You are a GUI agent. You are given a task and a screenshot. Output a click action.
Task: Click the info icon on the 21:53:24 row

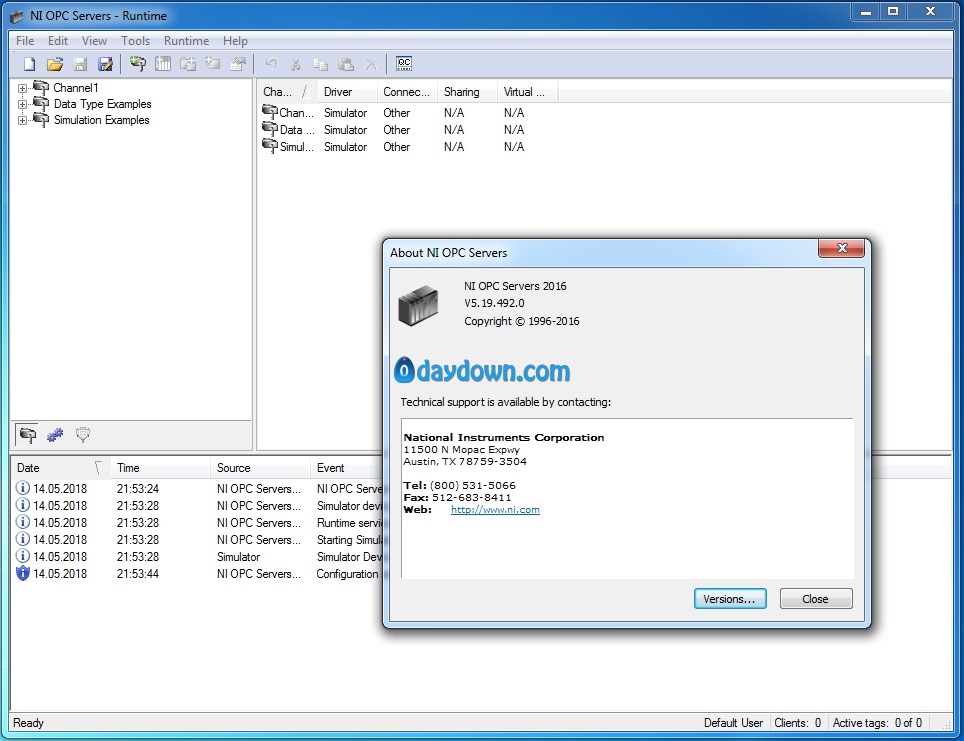(23, 488)
